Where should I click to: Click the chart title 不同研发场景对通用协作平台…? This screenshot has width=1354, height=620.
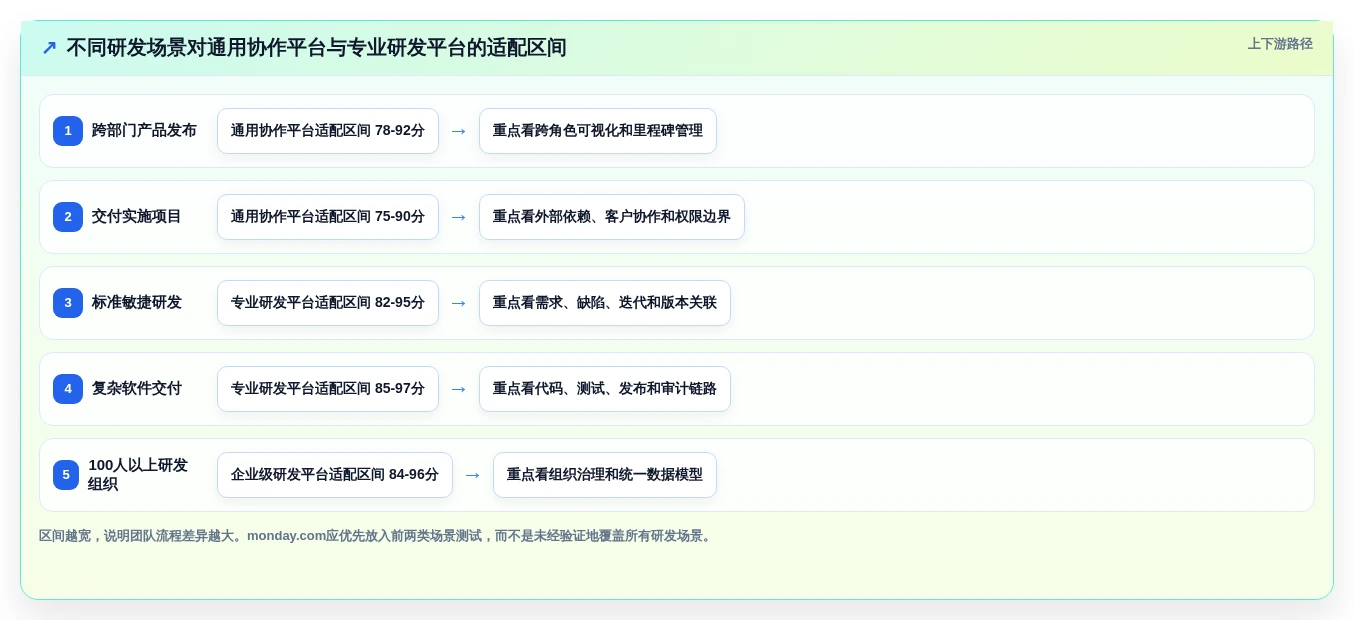(316, 48)
